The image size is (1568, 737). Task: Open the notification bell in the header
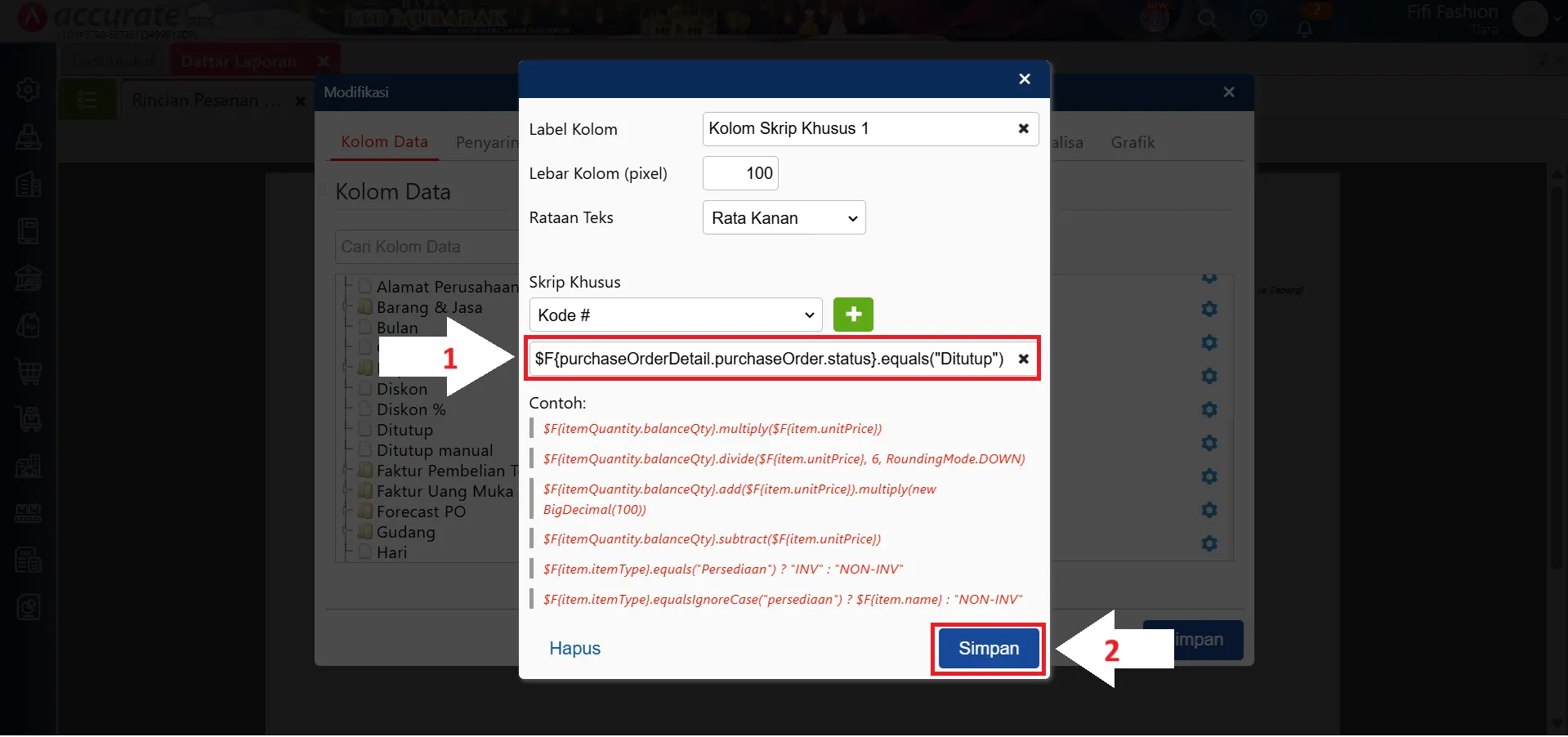[1305, 29]
